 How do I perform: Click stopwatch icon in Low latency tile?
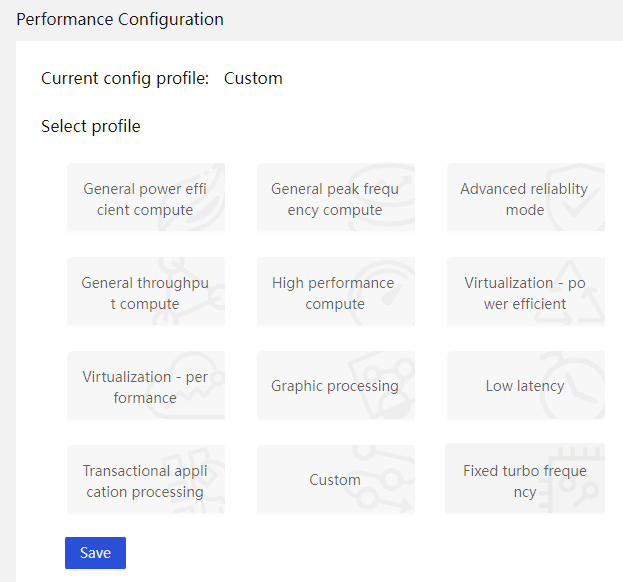[x=572, y=385]
